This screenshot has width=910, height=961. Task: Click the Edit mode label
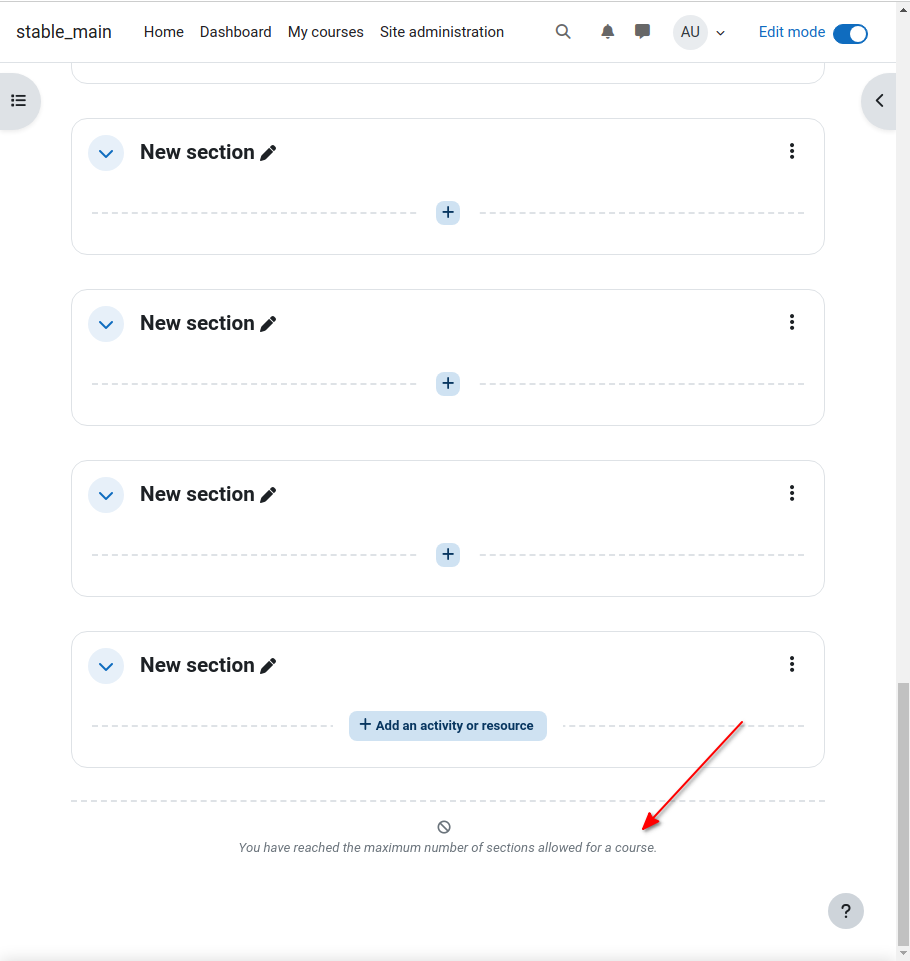point(792,32)
